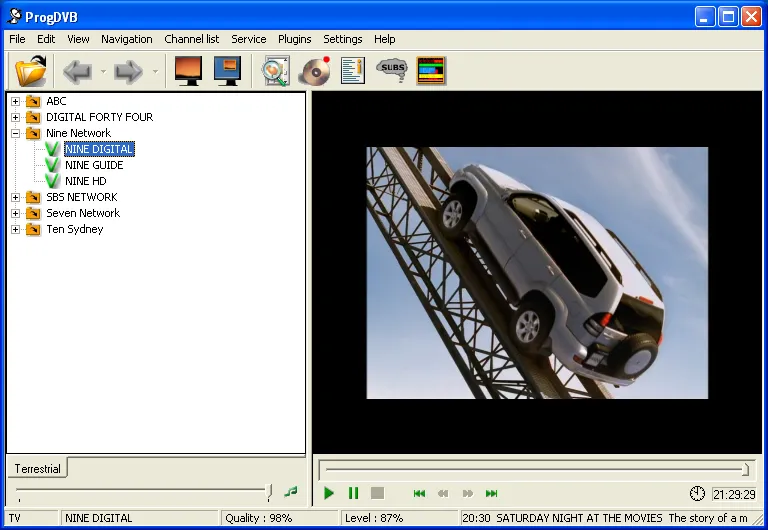The width and height of the screenshot is (768, 530).
Task: Select the NINE GUIDE channel
Action: point(94,165)
